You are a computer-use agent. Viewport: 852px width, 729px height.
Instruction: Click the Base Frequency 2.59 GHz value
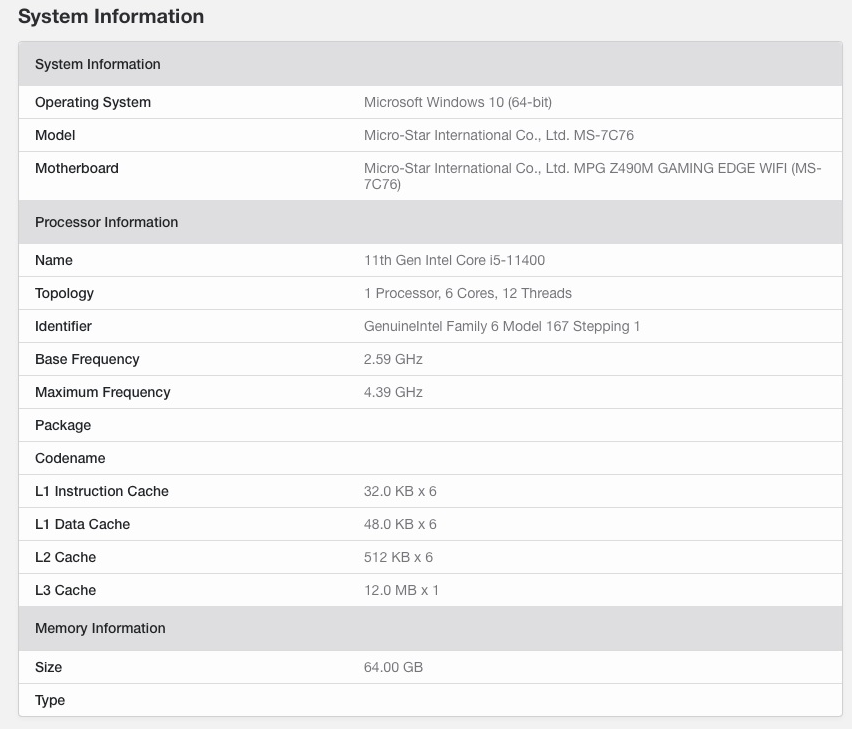coord(393,359)
